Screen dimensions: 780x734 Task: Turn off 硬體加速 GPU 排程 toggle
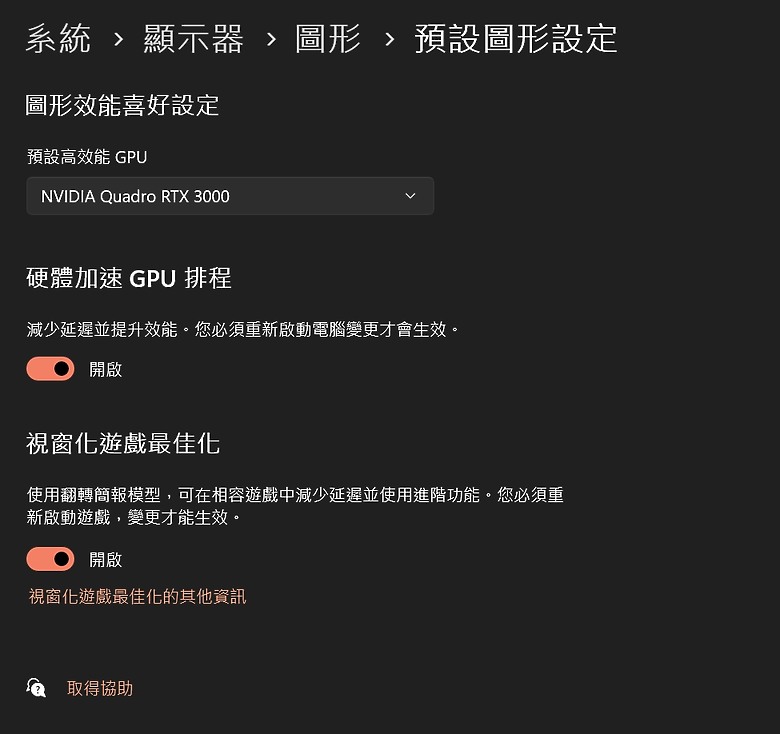(x=50, y=369)
